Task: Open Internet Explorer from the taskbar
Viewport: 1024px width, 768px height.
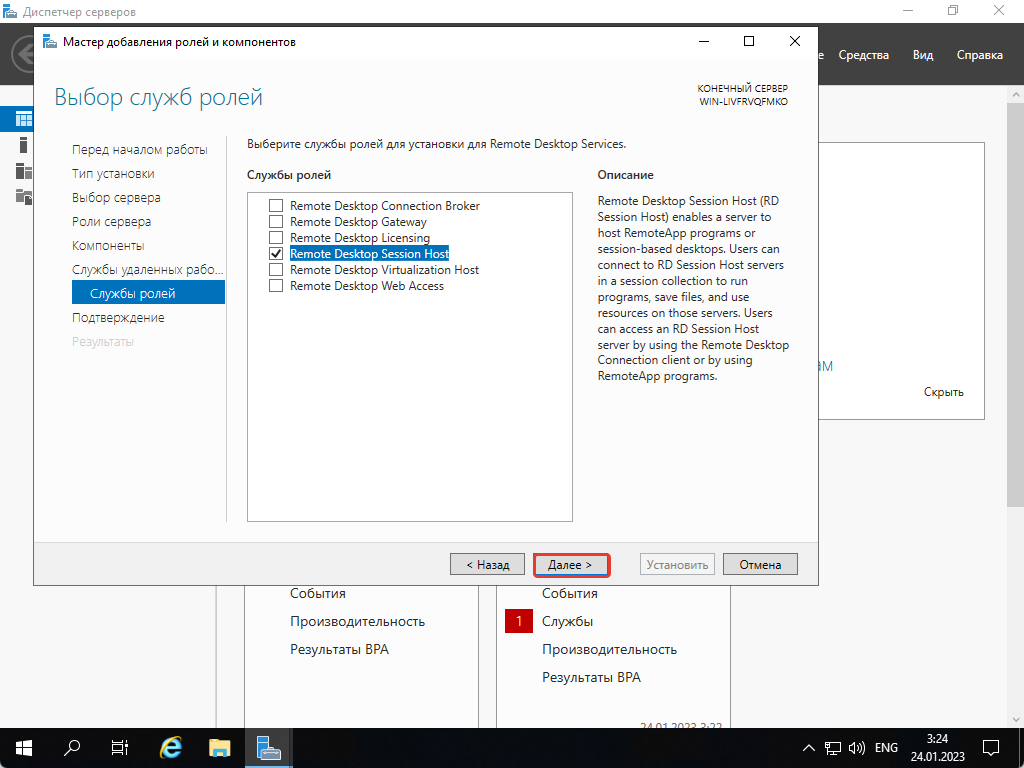Action: [x=172, y=747]
